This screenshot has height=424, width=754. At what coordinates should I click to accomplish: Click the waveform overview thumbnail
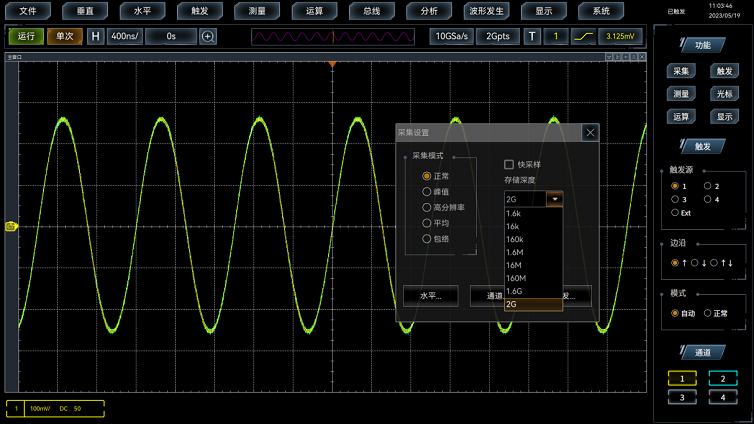333,36
